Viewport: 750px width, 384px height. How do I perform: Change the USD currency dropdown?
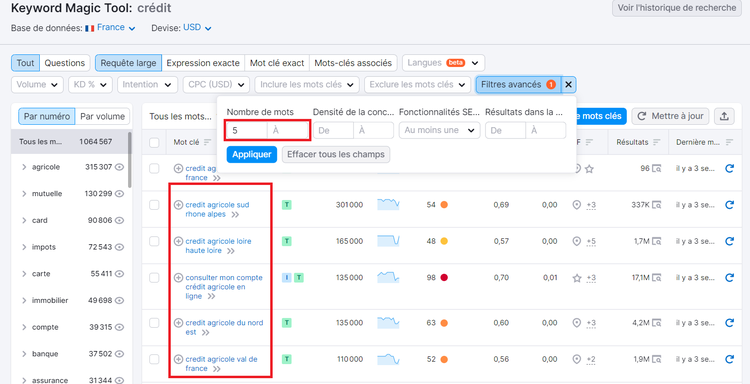pos(197,28)
